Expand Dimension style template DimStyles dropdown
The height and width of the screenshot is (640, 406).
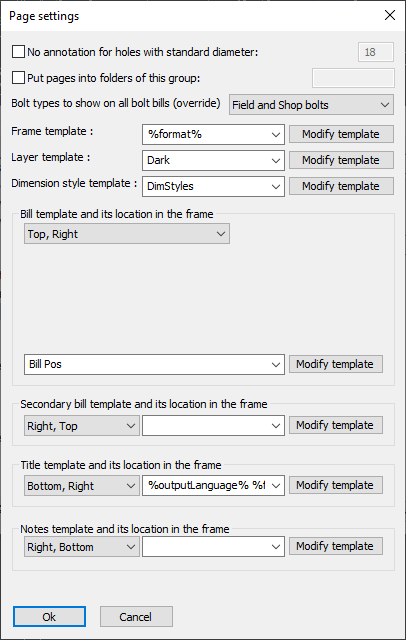(213, 187)
